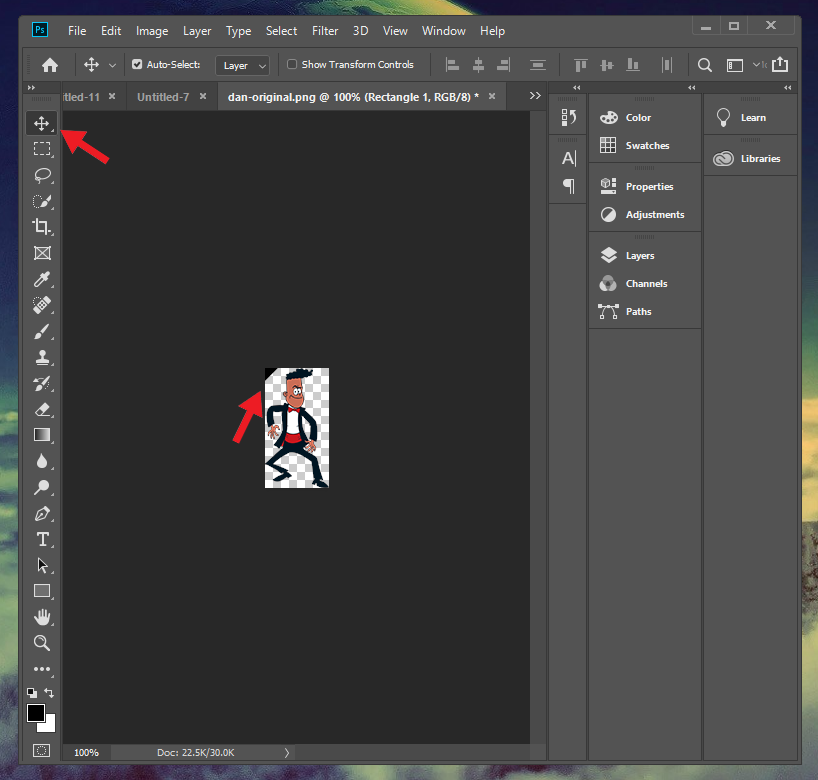Screen dimensions: 818x780
Task: Reset default foreground and background colors
Action: [32, 693]
